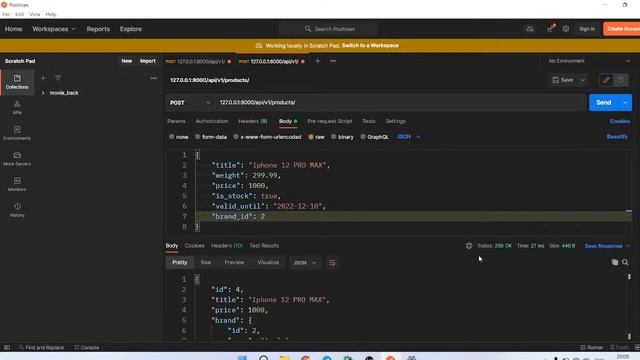Open the Test Results tab
The width and height of the screenshot is (640, 360).
(x=264, y=246)
